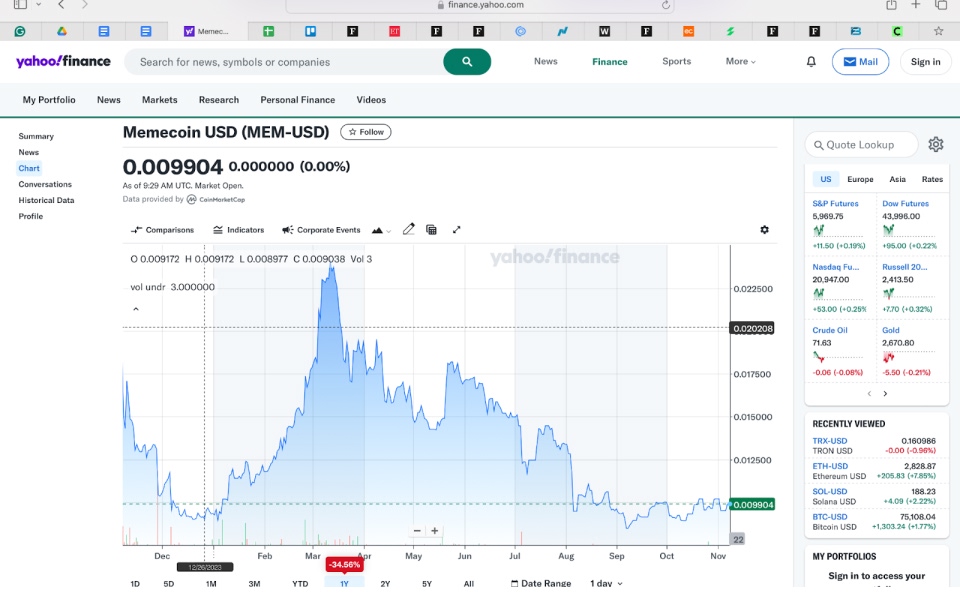The height and width of the screenshot is (613, 960).
Task: Open Dow Futures quote
Action: point(906,203)
